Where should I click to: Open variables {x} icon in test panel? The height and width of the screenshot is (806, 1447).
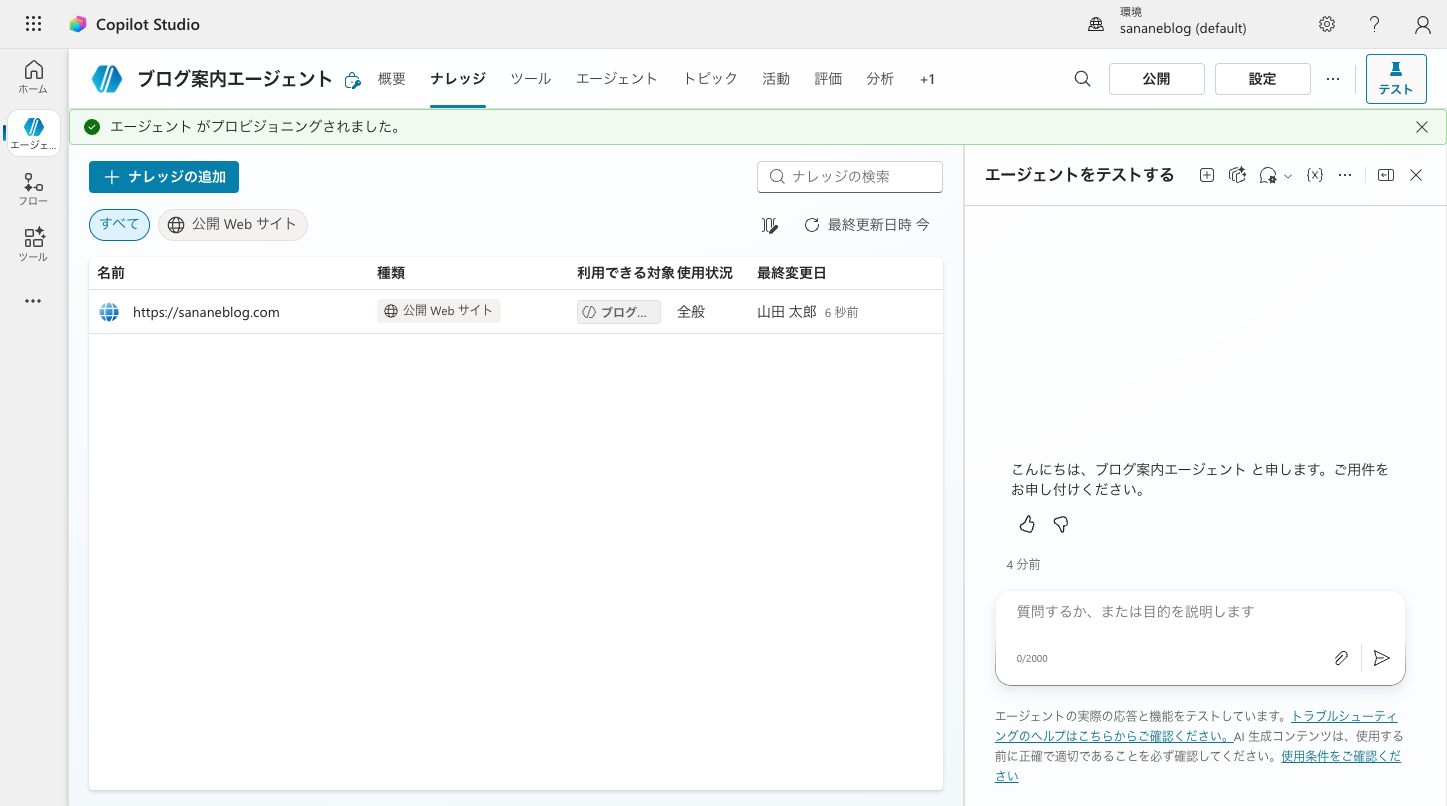coord(1316,175)
